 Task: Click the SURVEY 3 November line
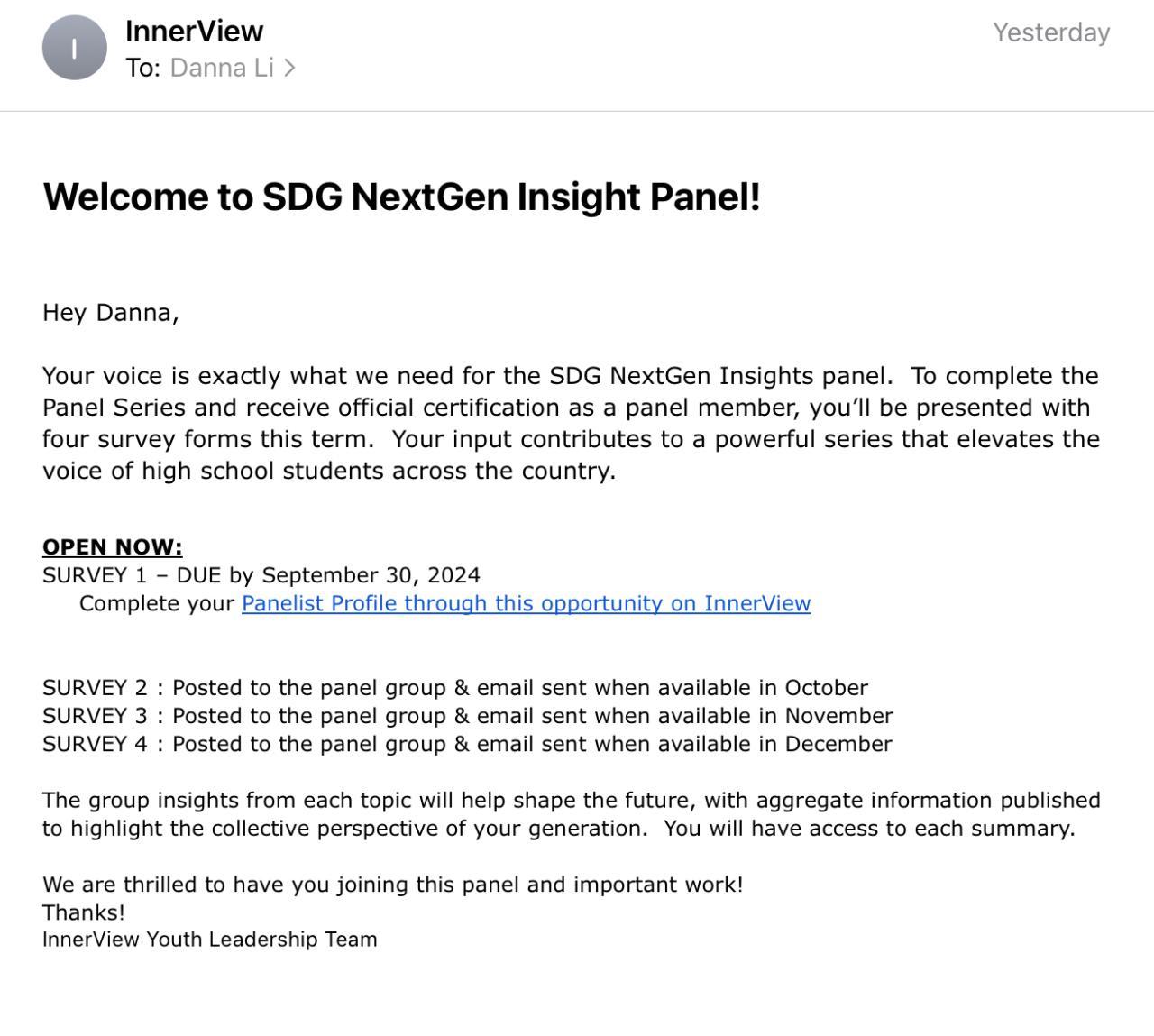[x=467, y=716]
